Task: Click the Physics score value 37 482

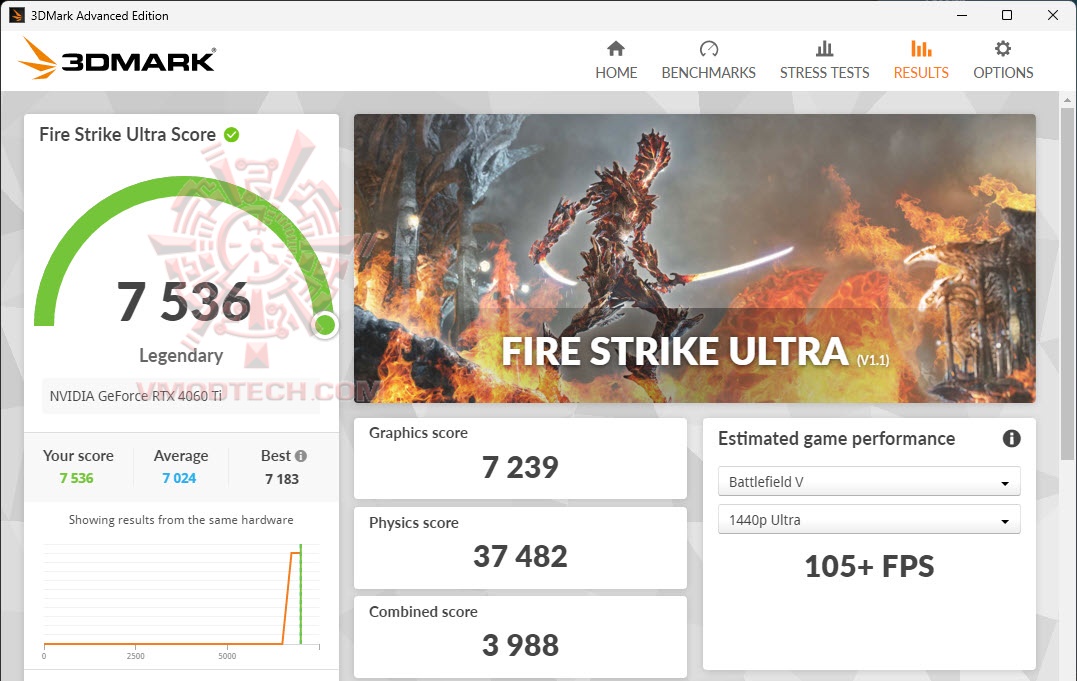Action: tap(520, 557)
